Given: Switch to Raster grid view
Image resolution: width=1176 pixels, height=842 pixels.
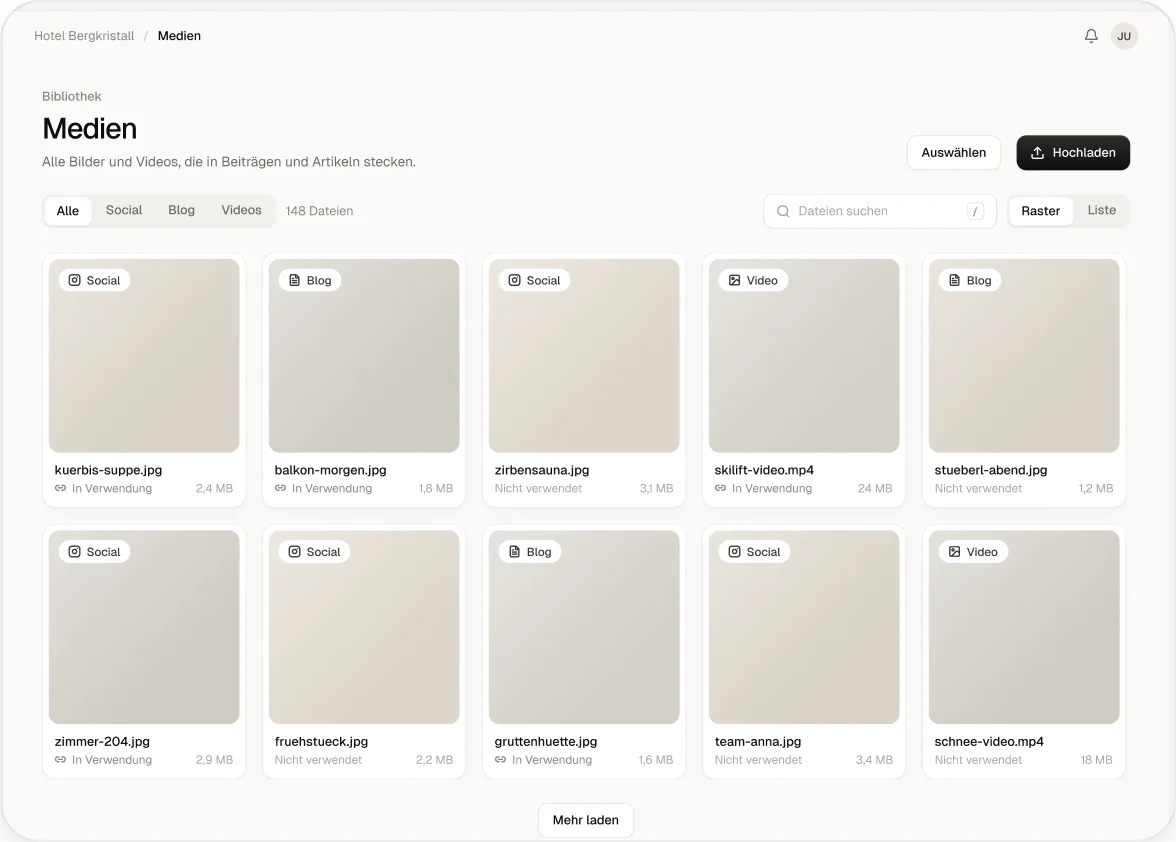Looking at the screenshot, I should pyautogui.click(x=1040, y=211).
